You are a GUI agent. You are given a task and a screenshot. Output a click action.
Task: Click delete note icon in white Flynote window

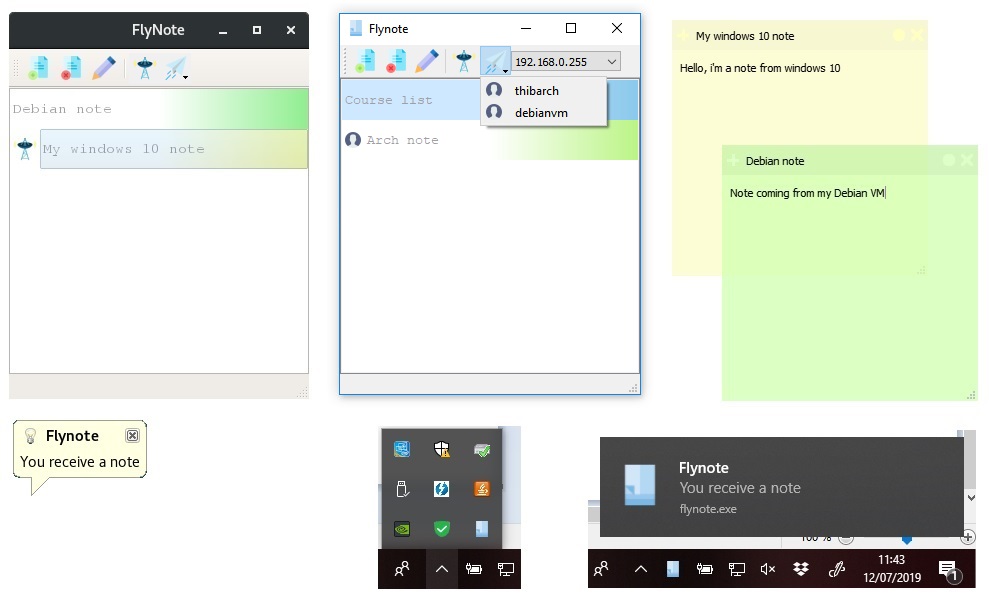pos(396,61)
